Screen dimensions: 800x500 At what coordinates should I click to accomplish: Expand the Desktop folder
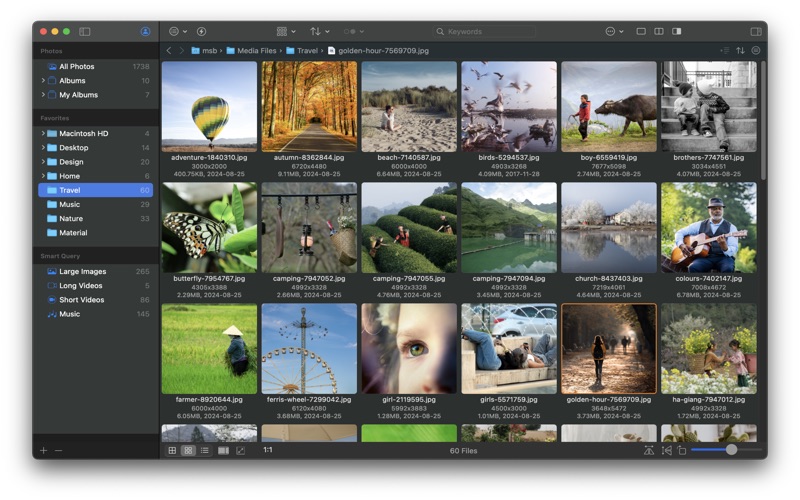coord(43,148)
